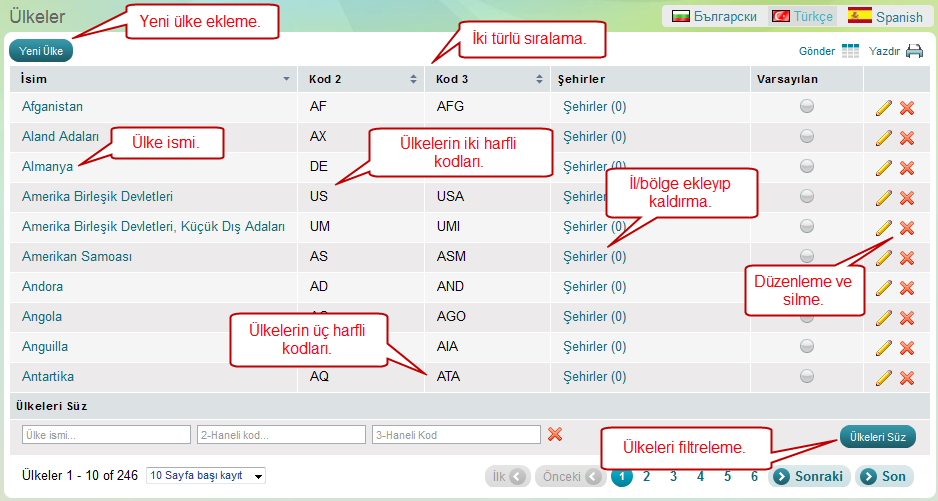
Task: Go to page 3 of results
Action: point(674,476)
